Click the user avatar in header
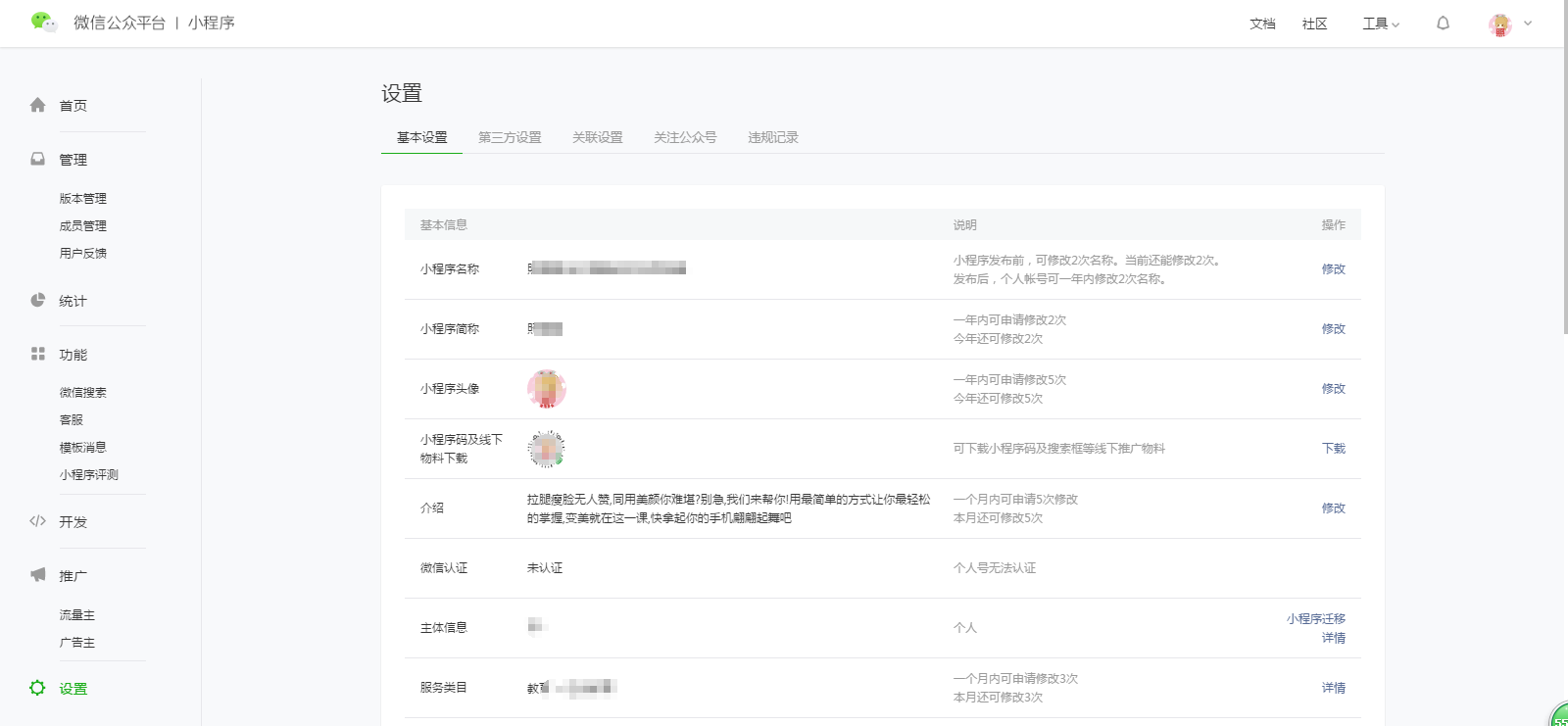Viewport: 1568px width, 726px height. [1499, 24]
